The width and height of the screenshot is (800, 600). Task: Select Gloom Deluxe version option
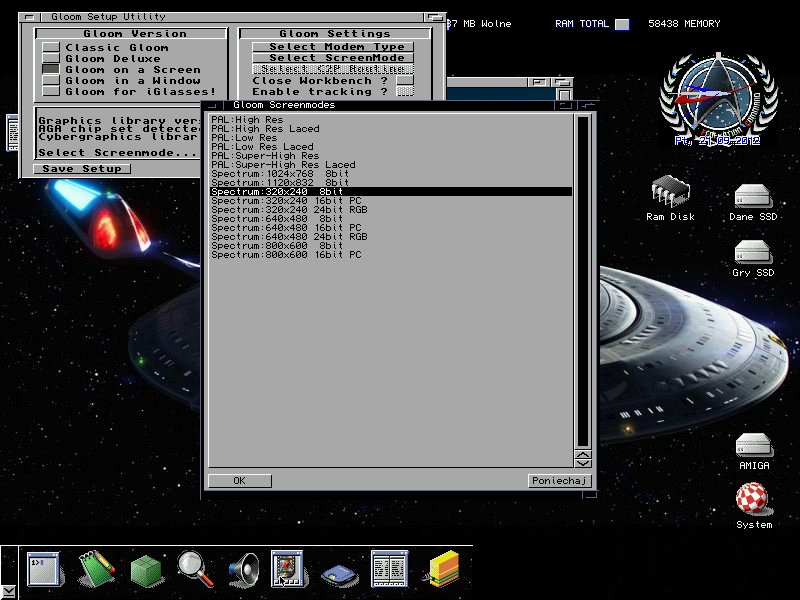point(51,58)
